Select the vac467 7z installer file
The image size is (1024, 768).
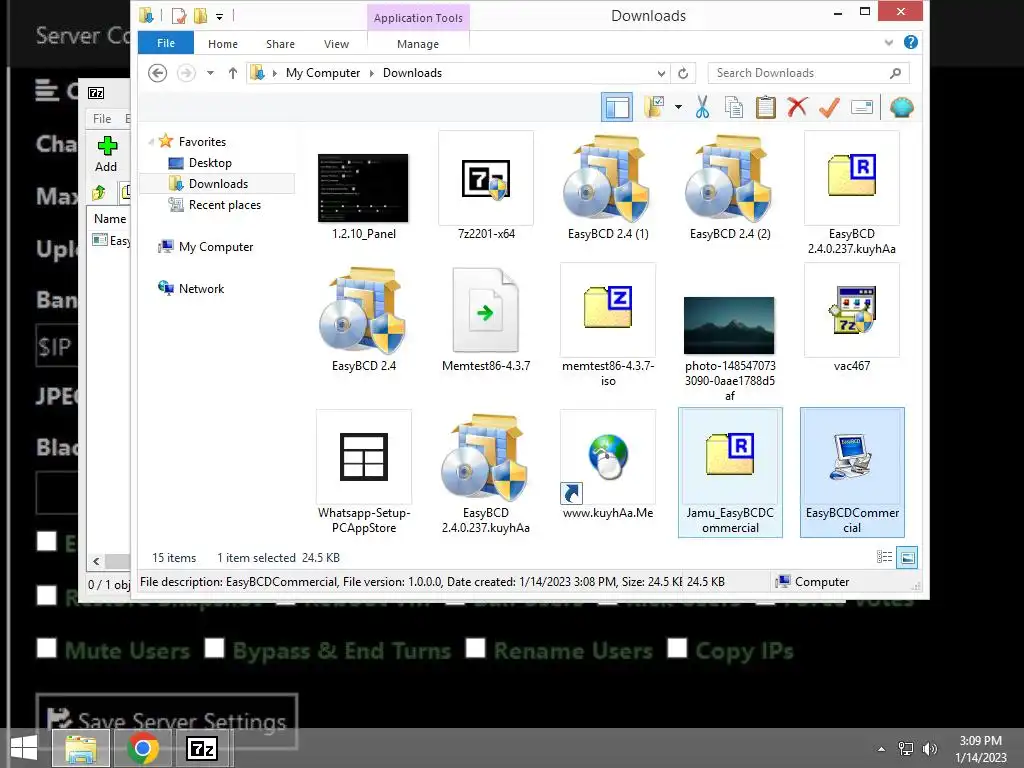(852, 319)
